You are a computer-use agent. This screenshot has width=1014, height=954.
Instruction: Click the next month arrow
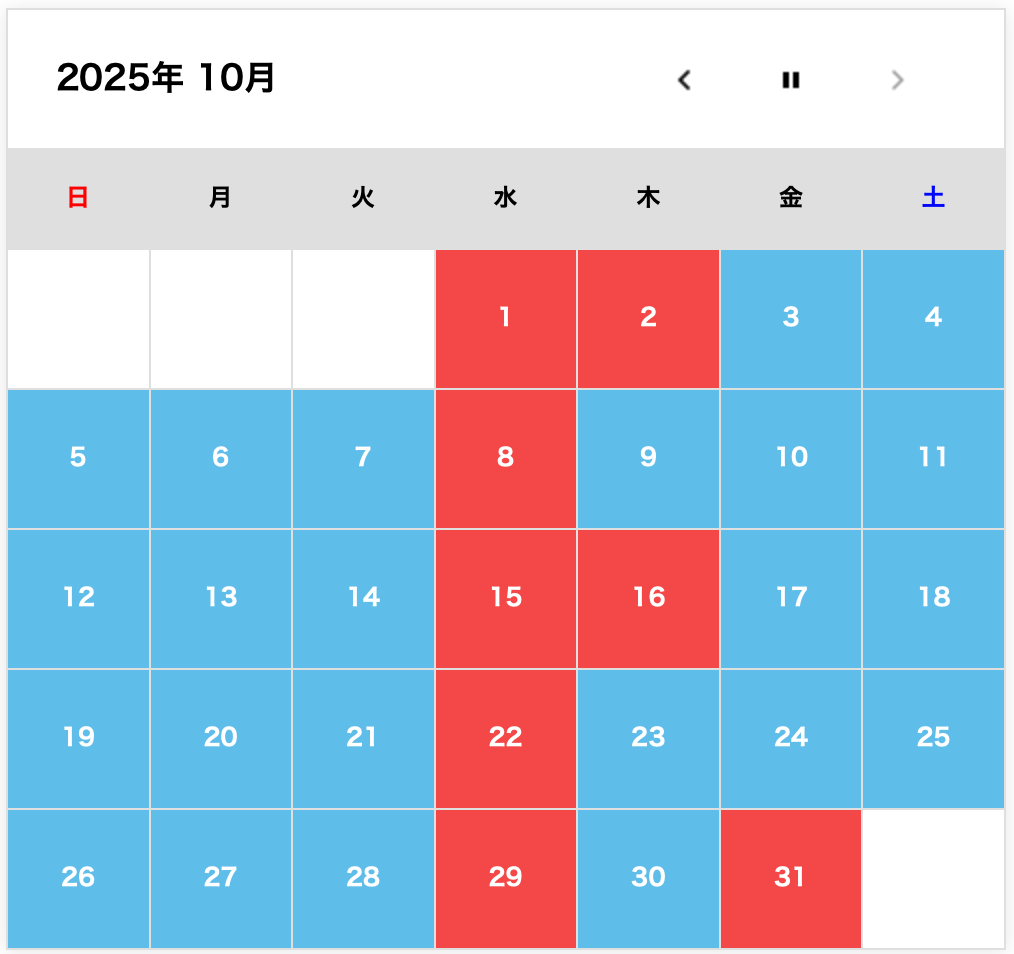click(897, 80)
